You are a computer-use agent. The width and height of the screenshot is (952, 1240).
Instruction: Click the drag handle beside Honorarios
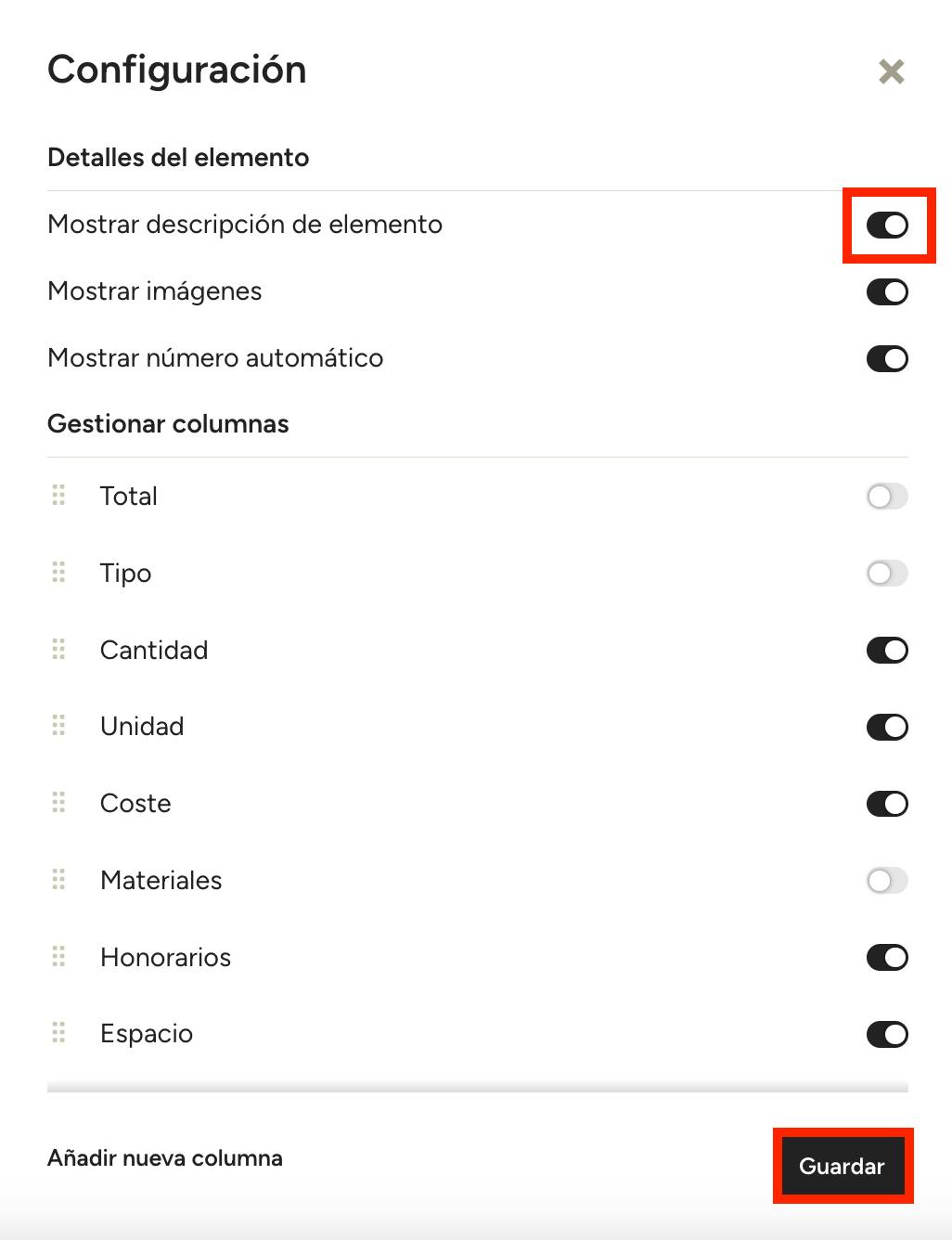[x=58, y=957]
